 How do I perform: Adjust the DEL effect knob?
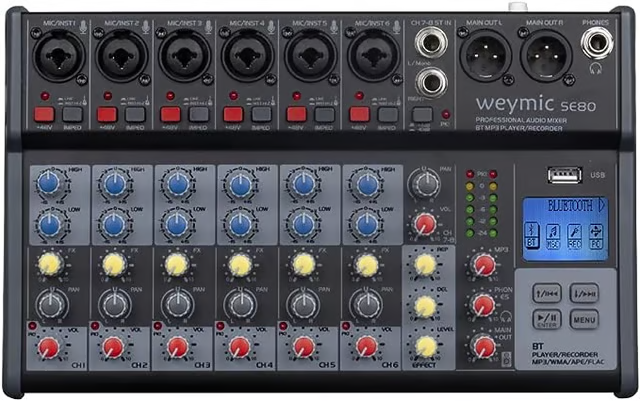[x=425, y=306]
